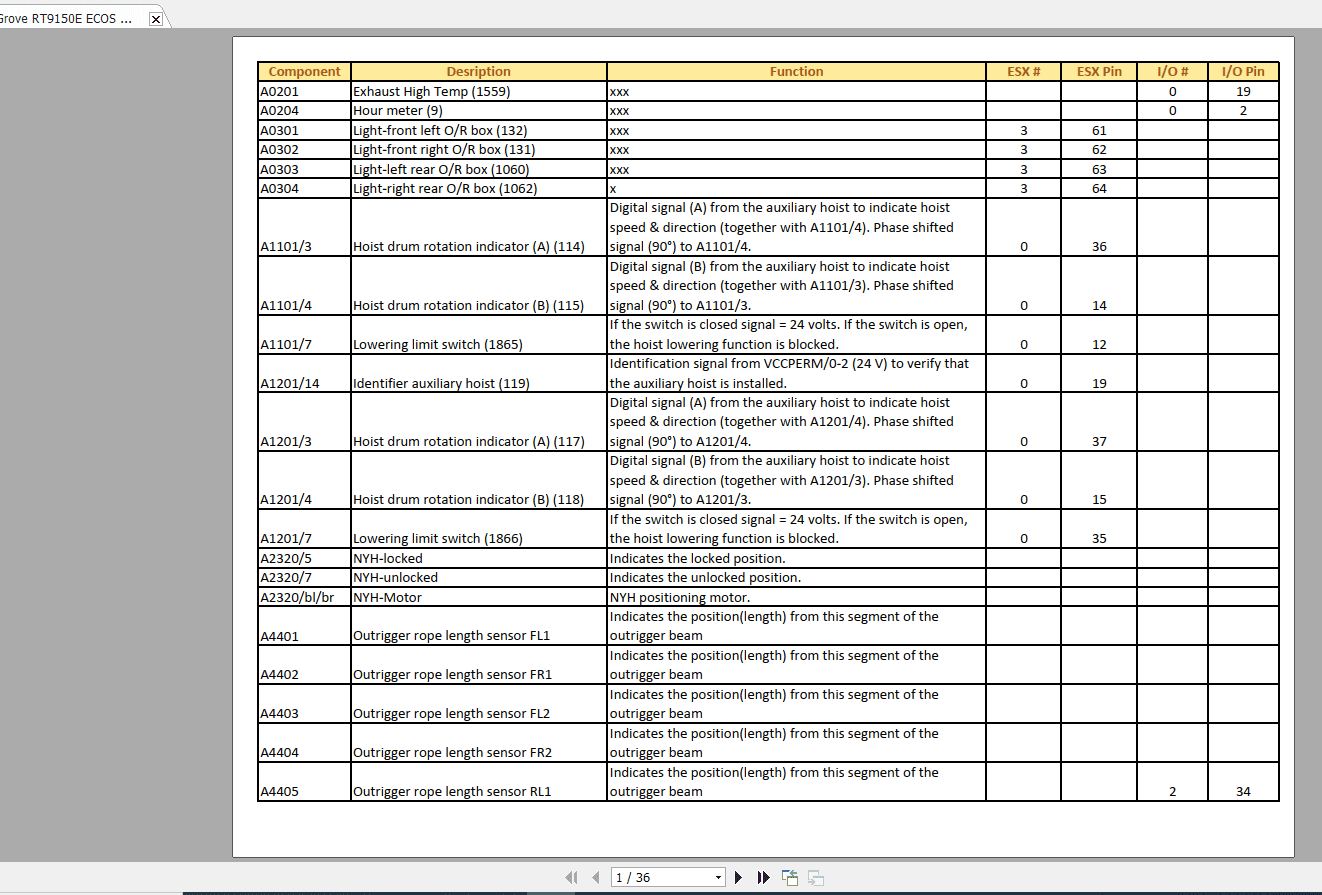Click the I/O # column header

[x=1172, y=72]
